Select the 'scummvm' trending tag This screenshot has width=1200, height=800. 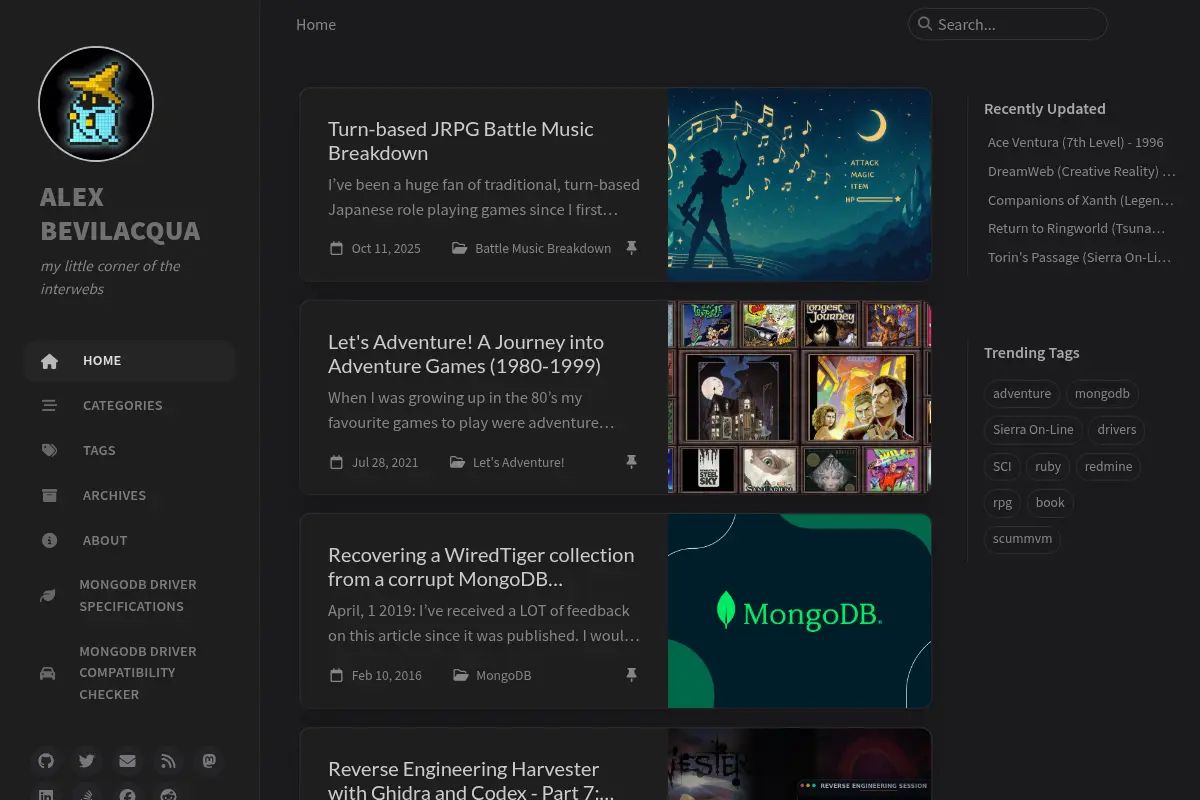pos(1022,539)
